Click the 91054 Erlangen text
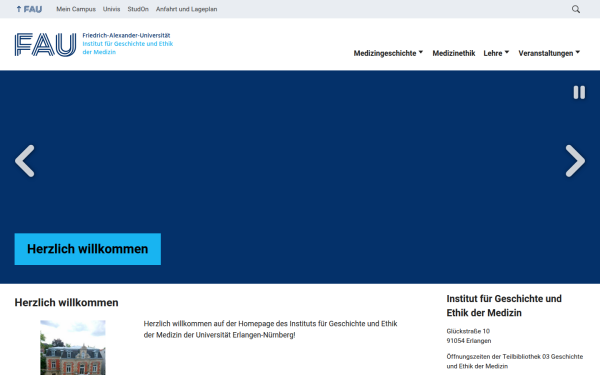Viewport: 600px width, 375px height. [469, 341]
